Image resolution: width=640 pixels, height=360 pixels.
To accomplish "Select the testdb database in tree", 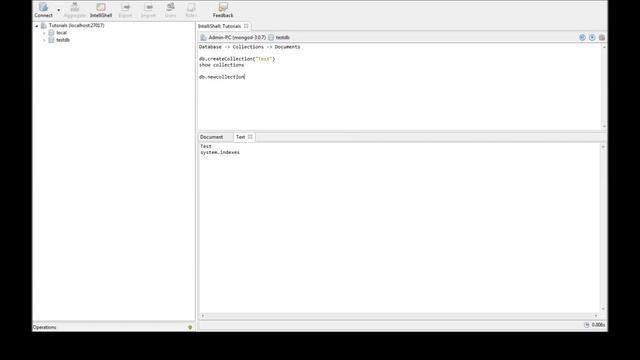I will tap(63, 40).
